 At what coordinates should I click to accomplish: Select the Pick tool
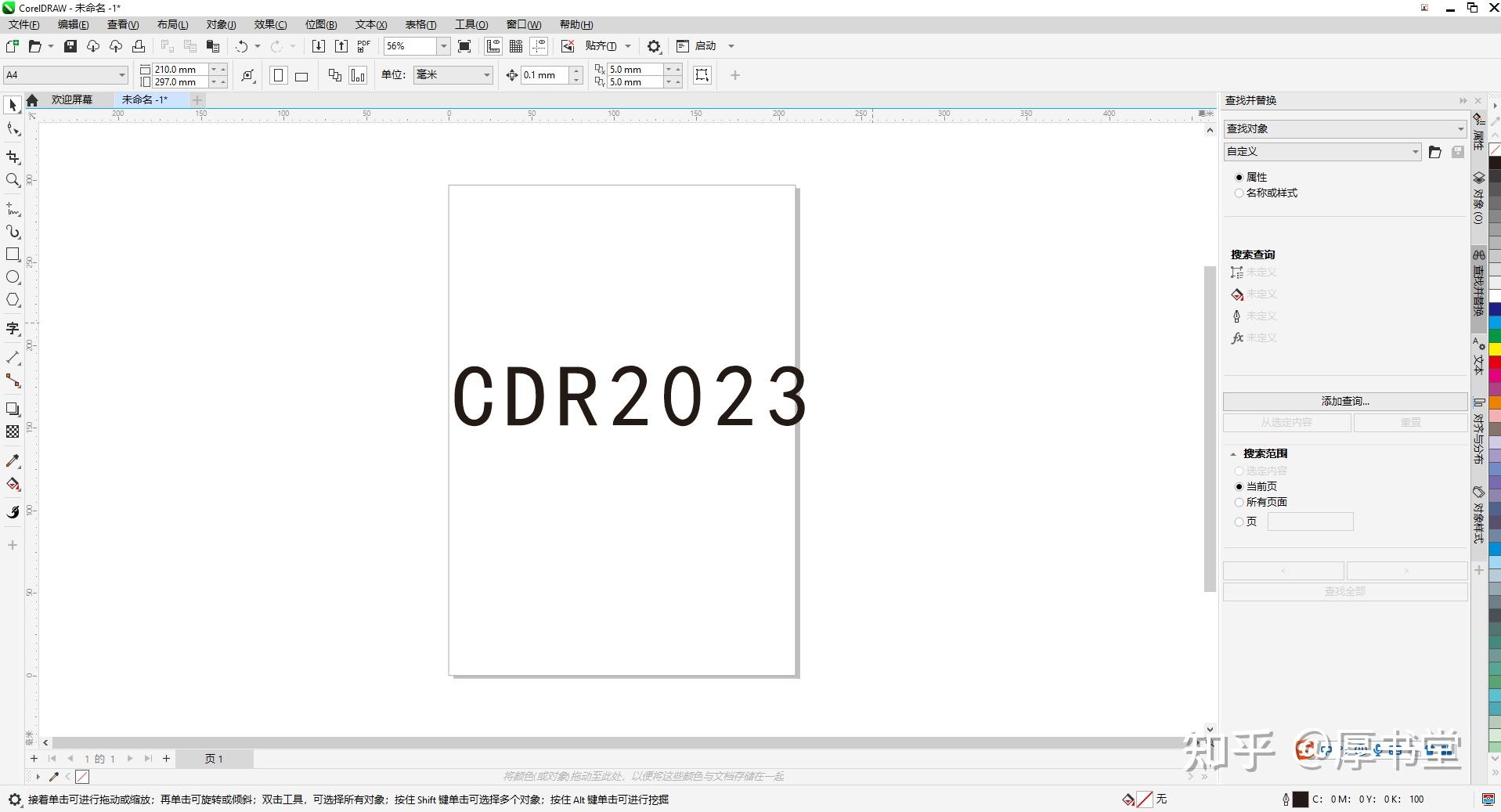pyautogui.click(x=13, y=104)
